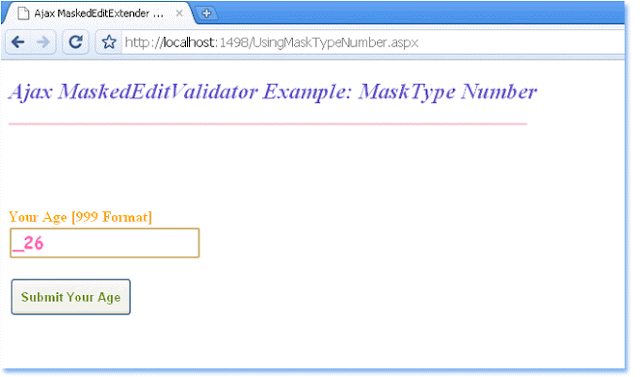Open a new tab with the plus button

pos(206,13)
